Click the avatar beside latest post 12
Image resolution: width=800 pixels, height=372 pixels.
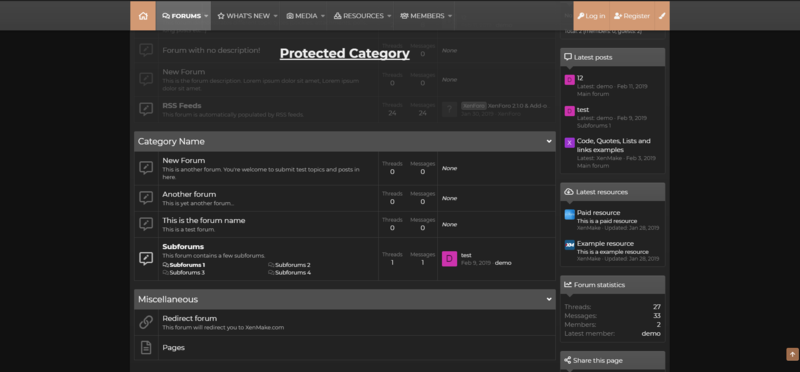tap(569, 80)
